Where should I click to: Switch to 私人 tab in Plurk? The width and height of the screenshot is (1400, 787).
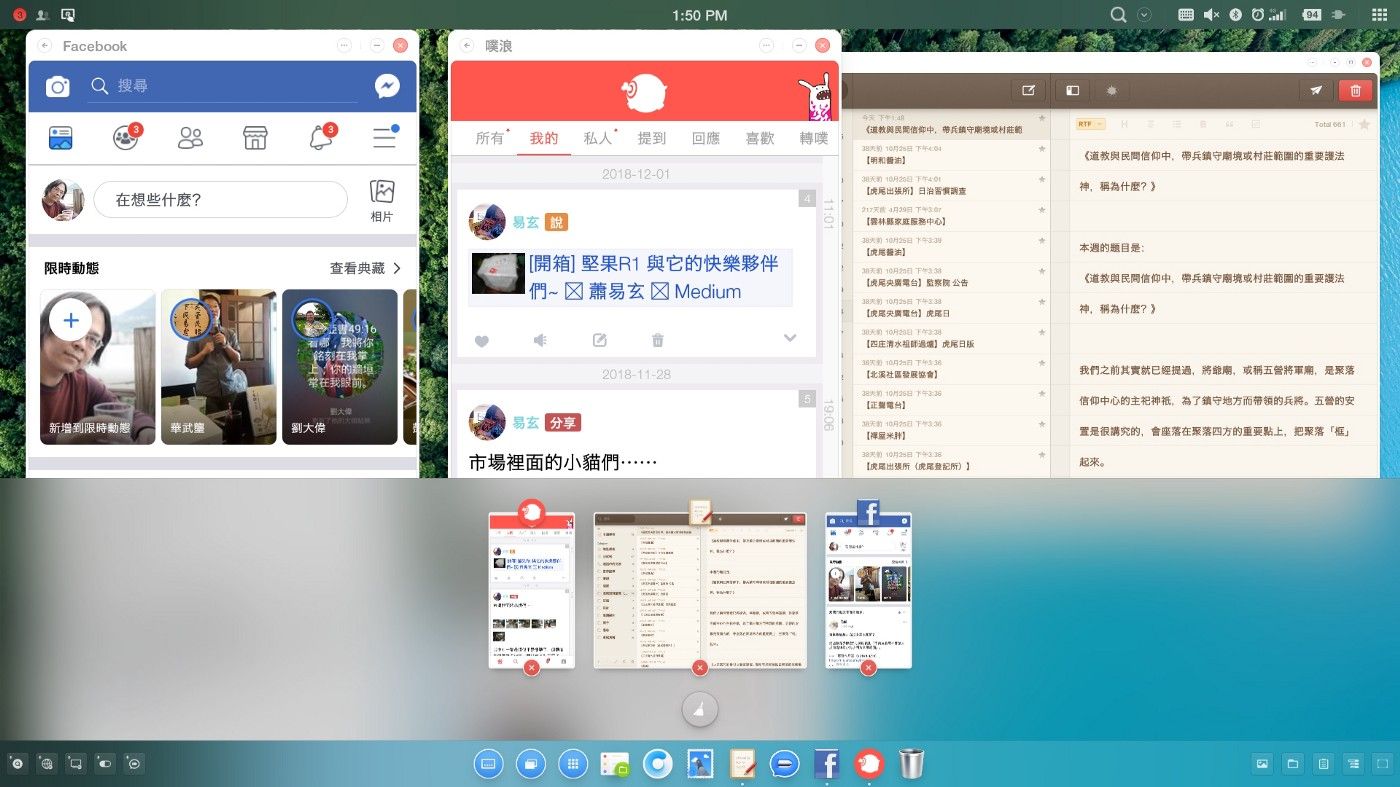(598, 138)
